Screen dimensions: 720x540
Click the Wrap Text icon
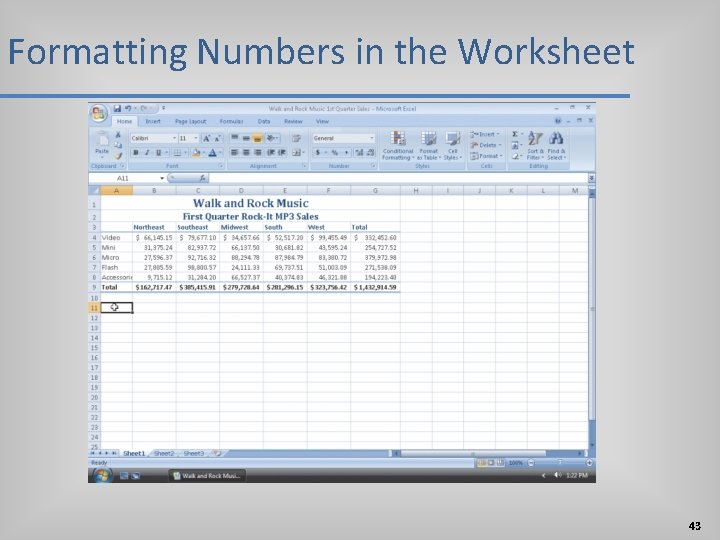[x=296, y=138]
